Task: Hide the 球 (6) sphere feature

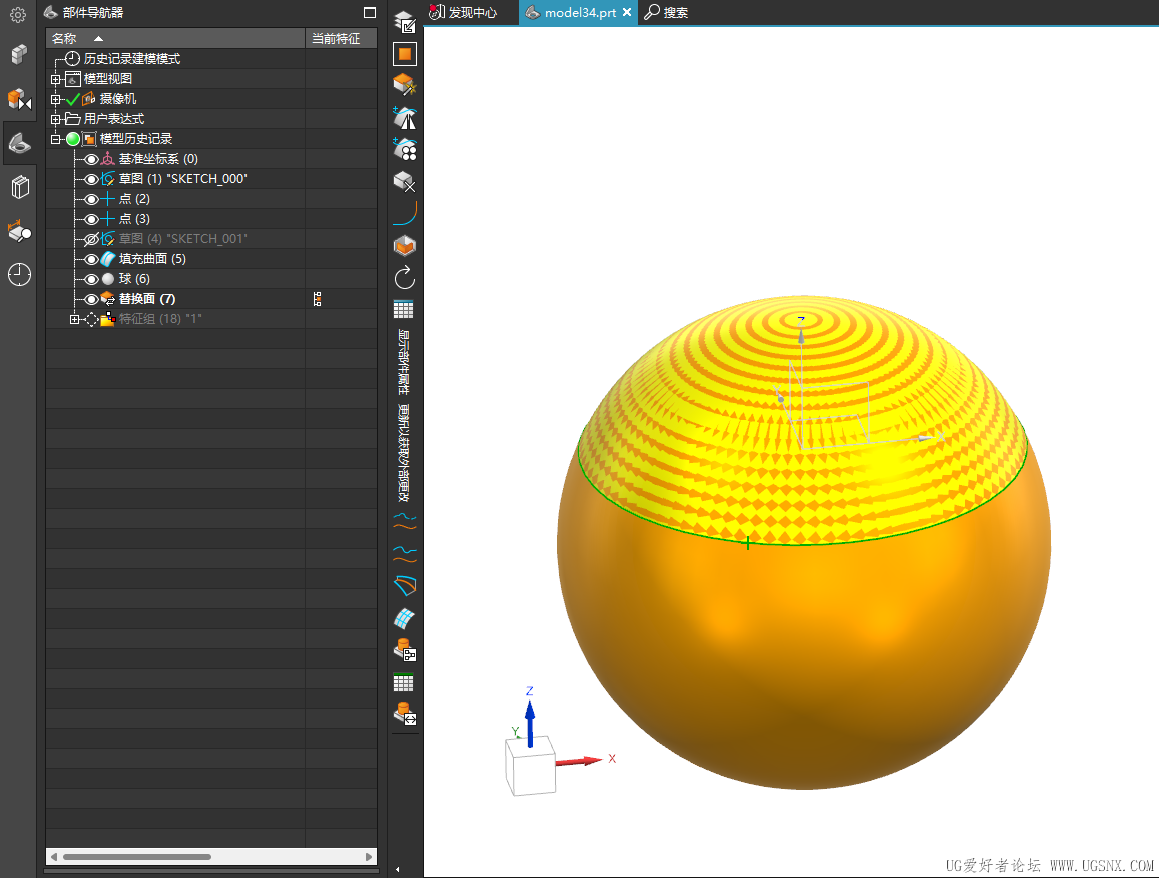Action: (x=90, y=278)
